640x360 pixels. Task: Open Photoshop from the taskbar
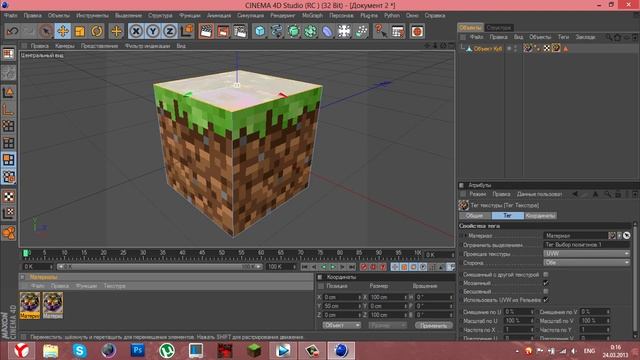138,350
